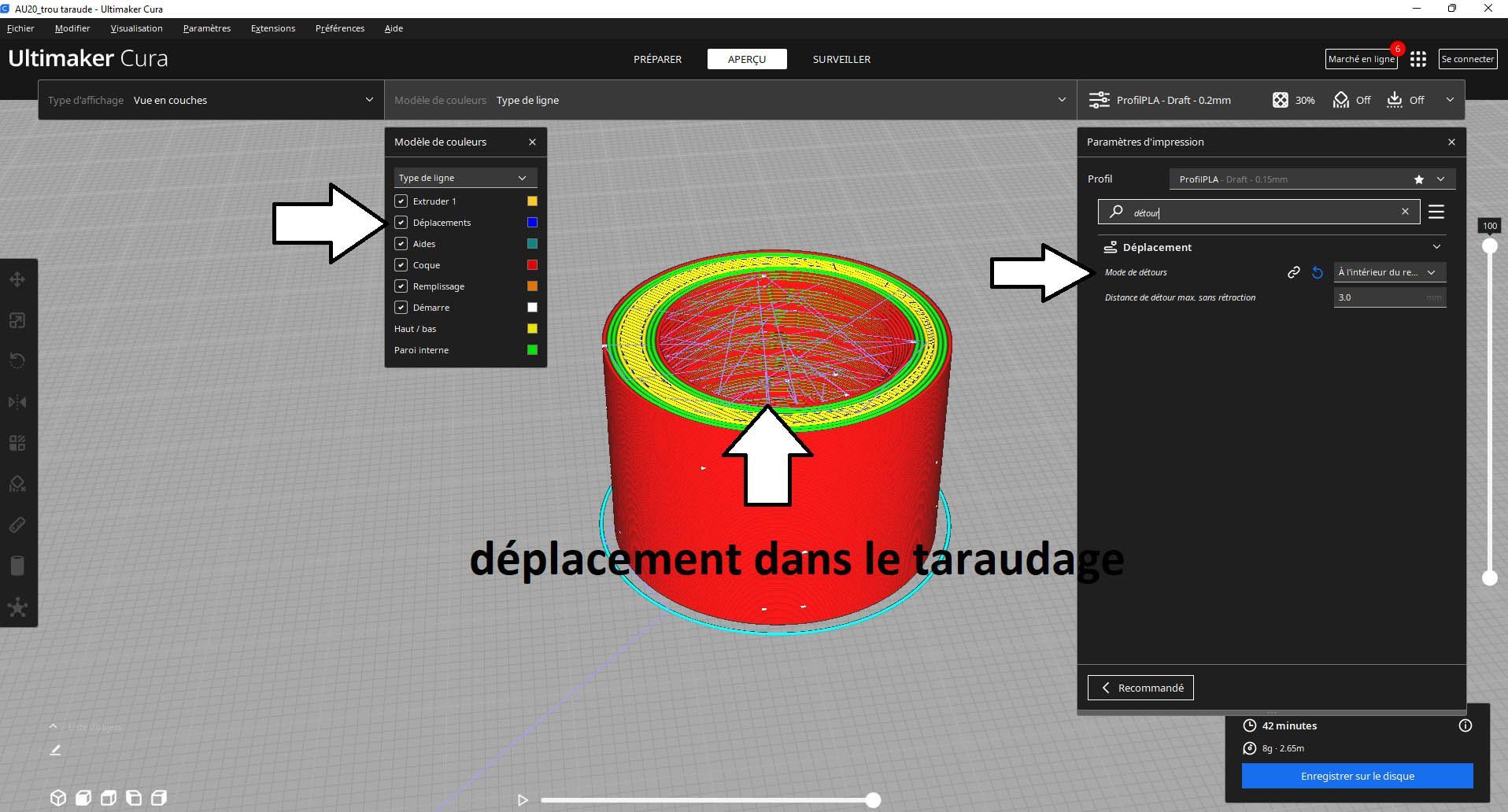Viewport: 1508px width, 812px height.
Task: Click the support Off icon
Action: tap(1341, 100)
